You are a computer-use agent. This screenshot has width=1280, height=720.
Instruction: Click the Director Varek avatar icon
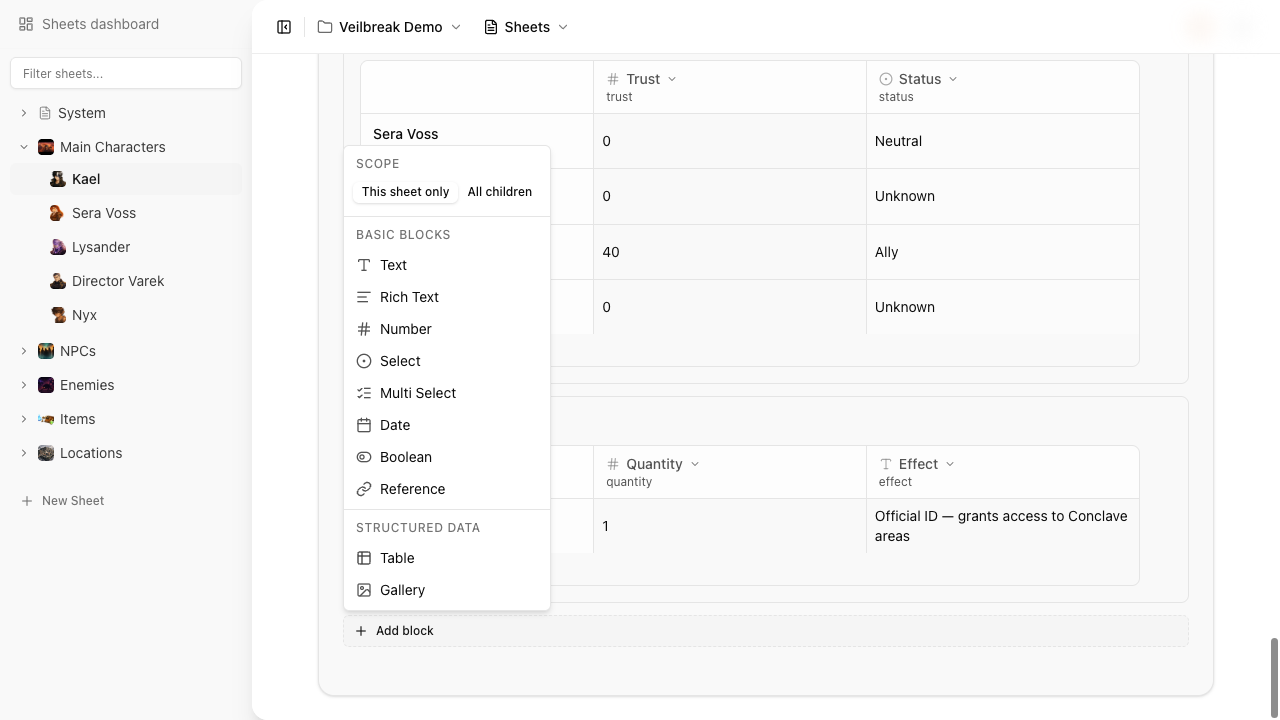tap(58, 281)
